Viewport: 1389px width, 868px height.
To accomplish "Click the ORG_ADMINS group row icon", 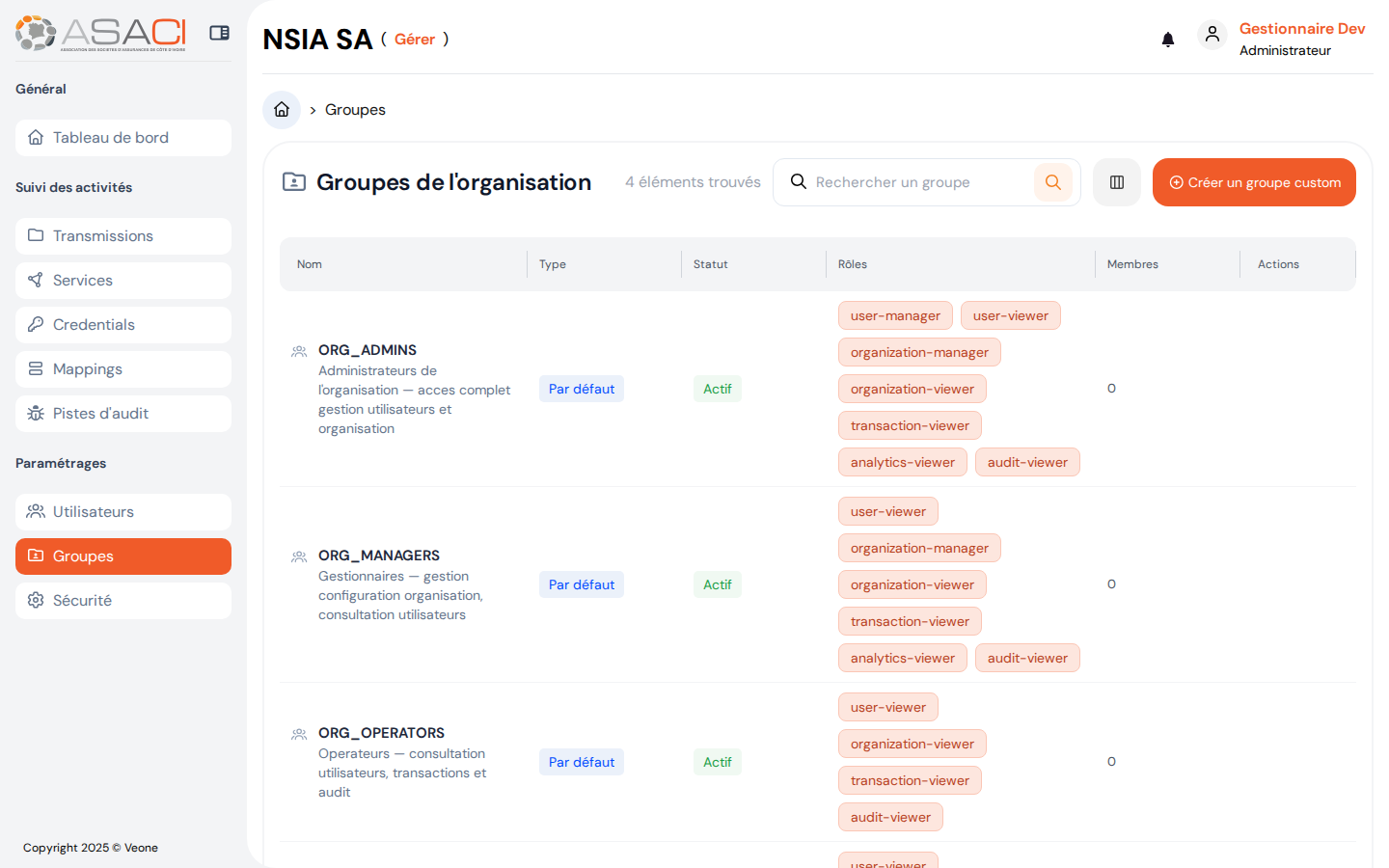I will pos(299,352).
